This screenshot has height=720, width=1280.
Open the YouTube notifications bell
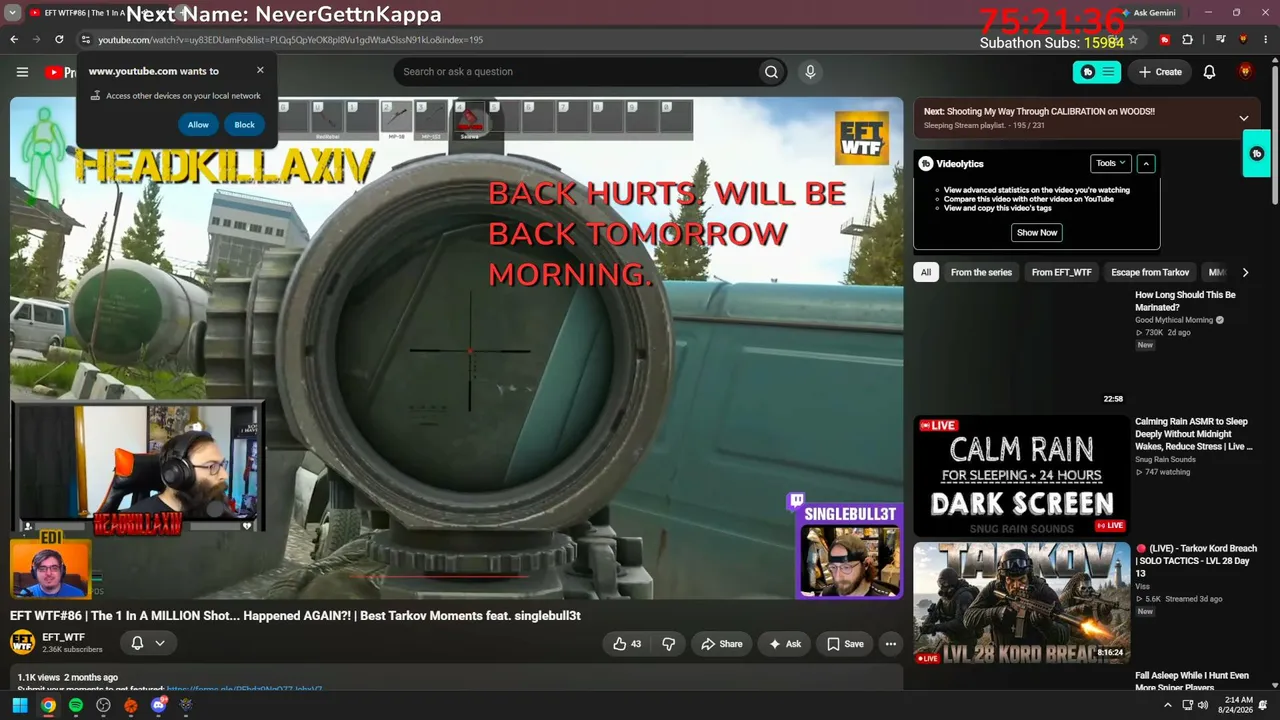[1209, 72]
